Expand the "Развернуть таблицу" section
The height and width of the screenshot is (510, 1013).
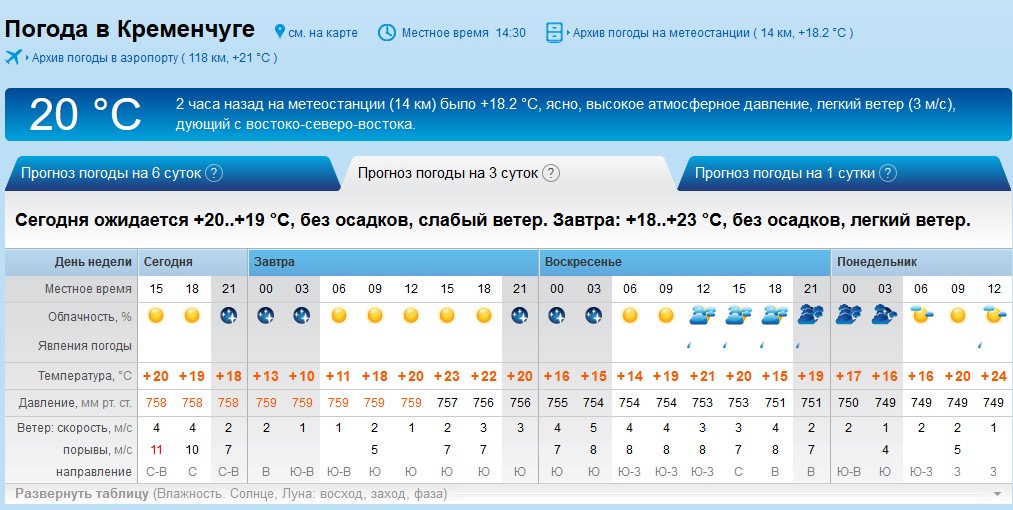click(x=82, y=494)
